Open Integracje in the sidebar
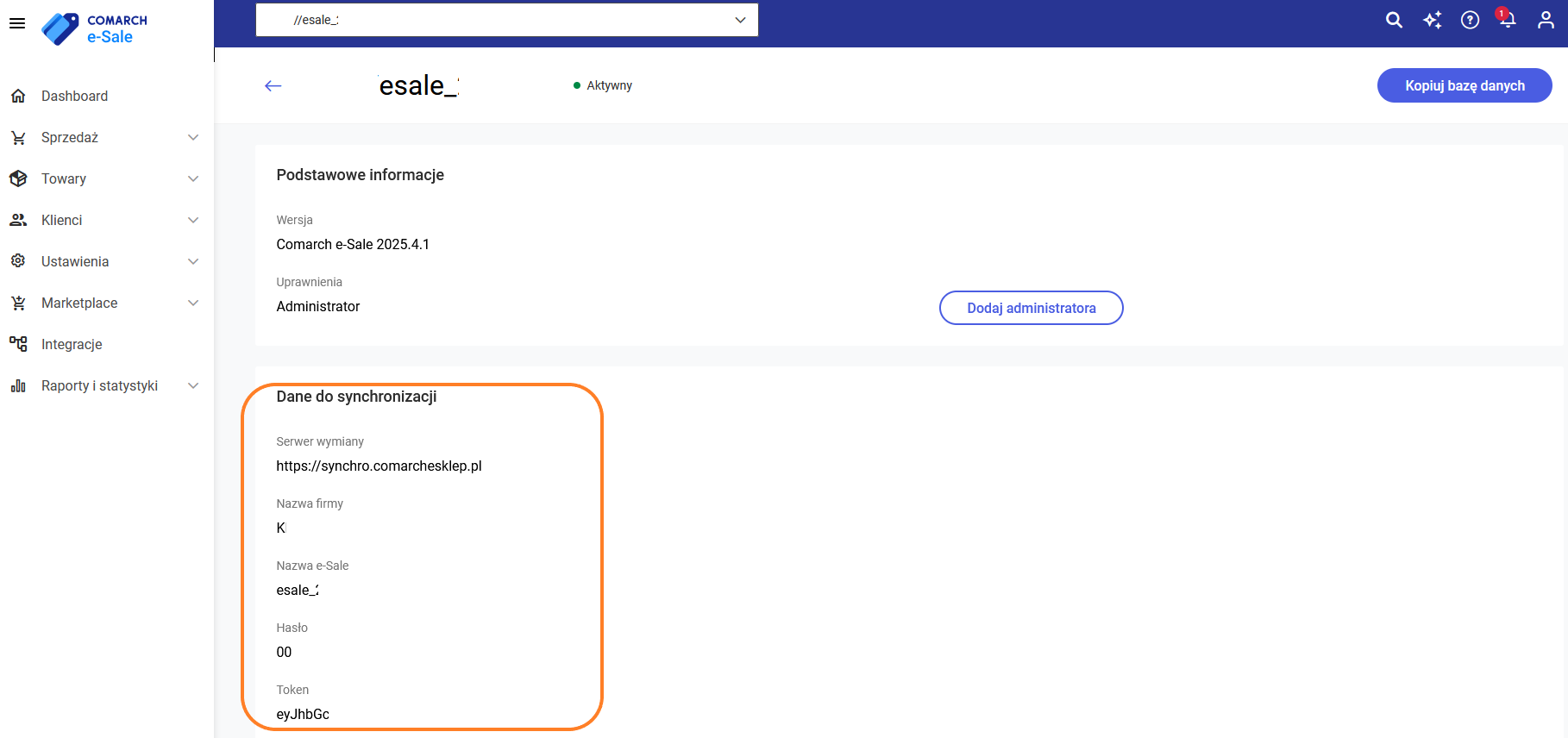Image resolution: width=1568 pixels, height=738 pixels. tap(72, 344)
